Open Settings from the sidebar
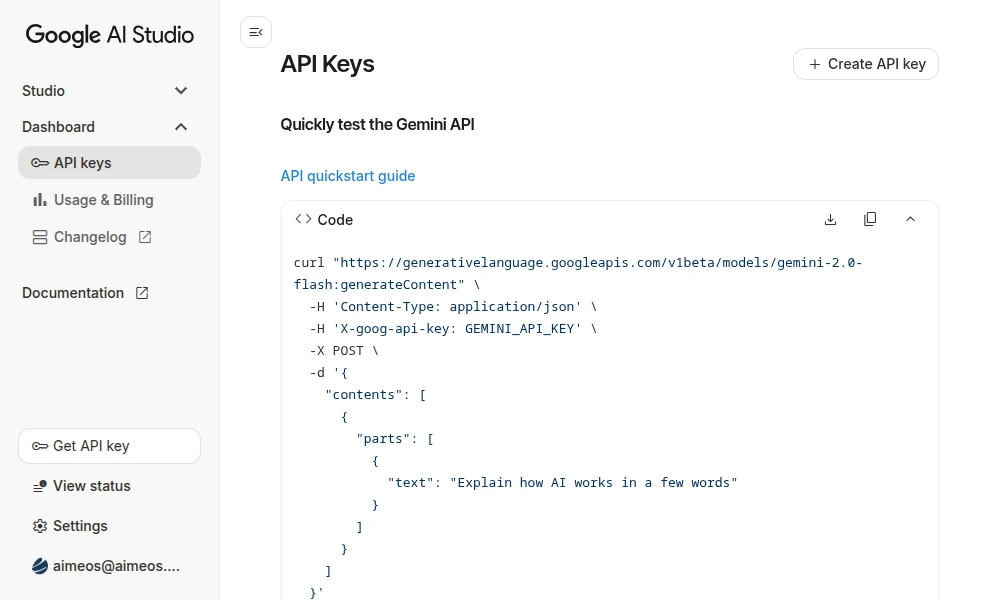1000x600 pixels. tap(80, 526)
